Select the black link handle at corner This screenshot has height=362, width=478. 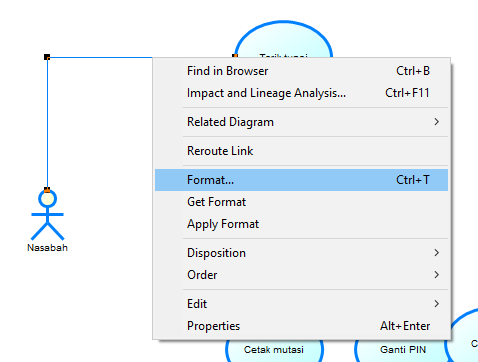coord(47,57)
